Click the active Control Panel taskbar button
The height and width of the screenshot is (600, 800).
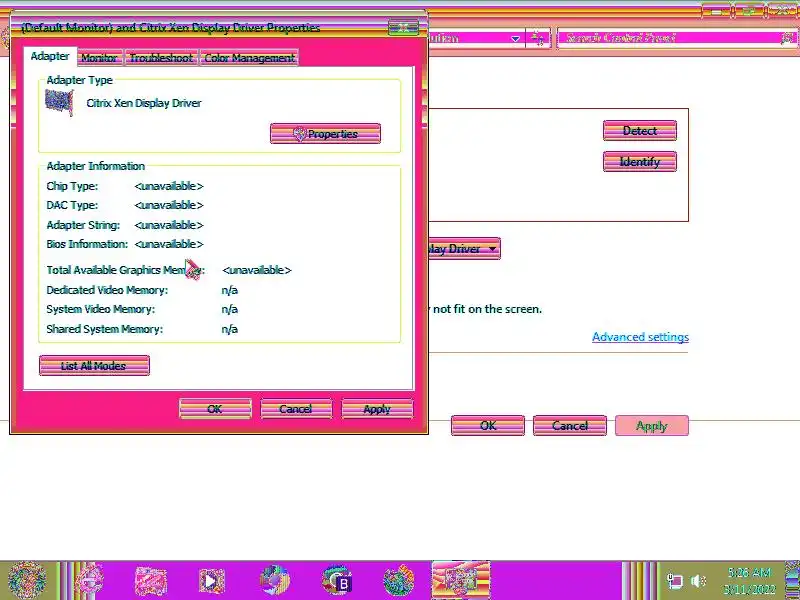click(x=461, y=580)
